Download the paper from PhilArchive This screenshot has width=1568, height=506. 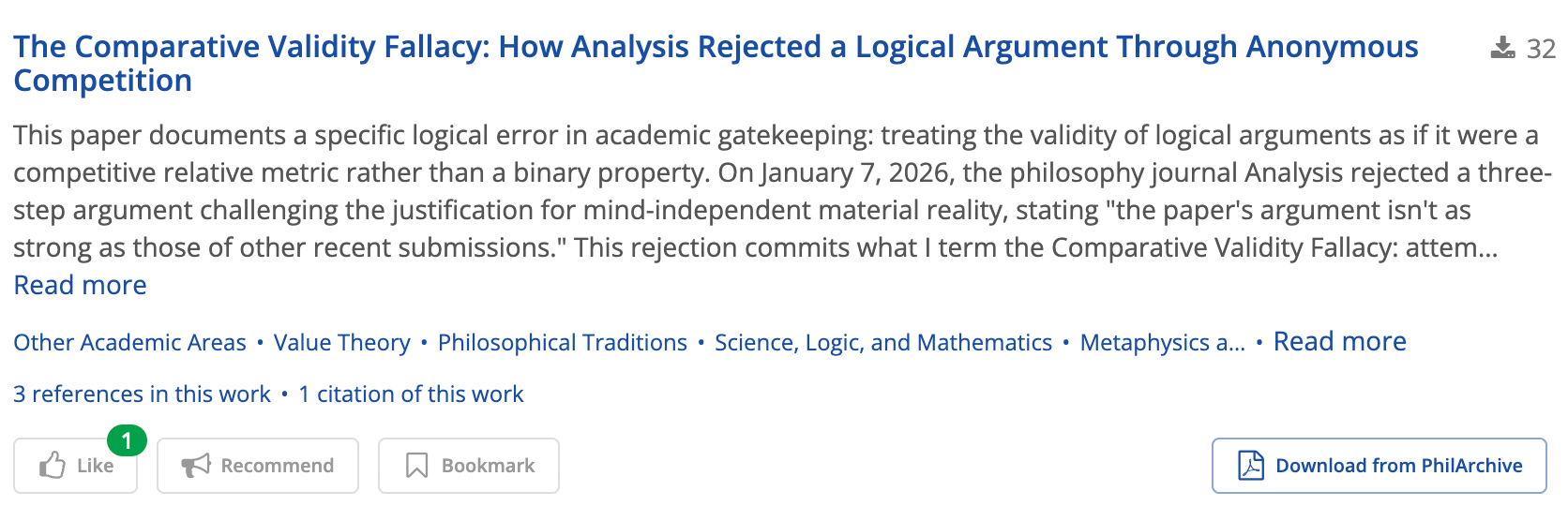(x=1379, y=466)
